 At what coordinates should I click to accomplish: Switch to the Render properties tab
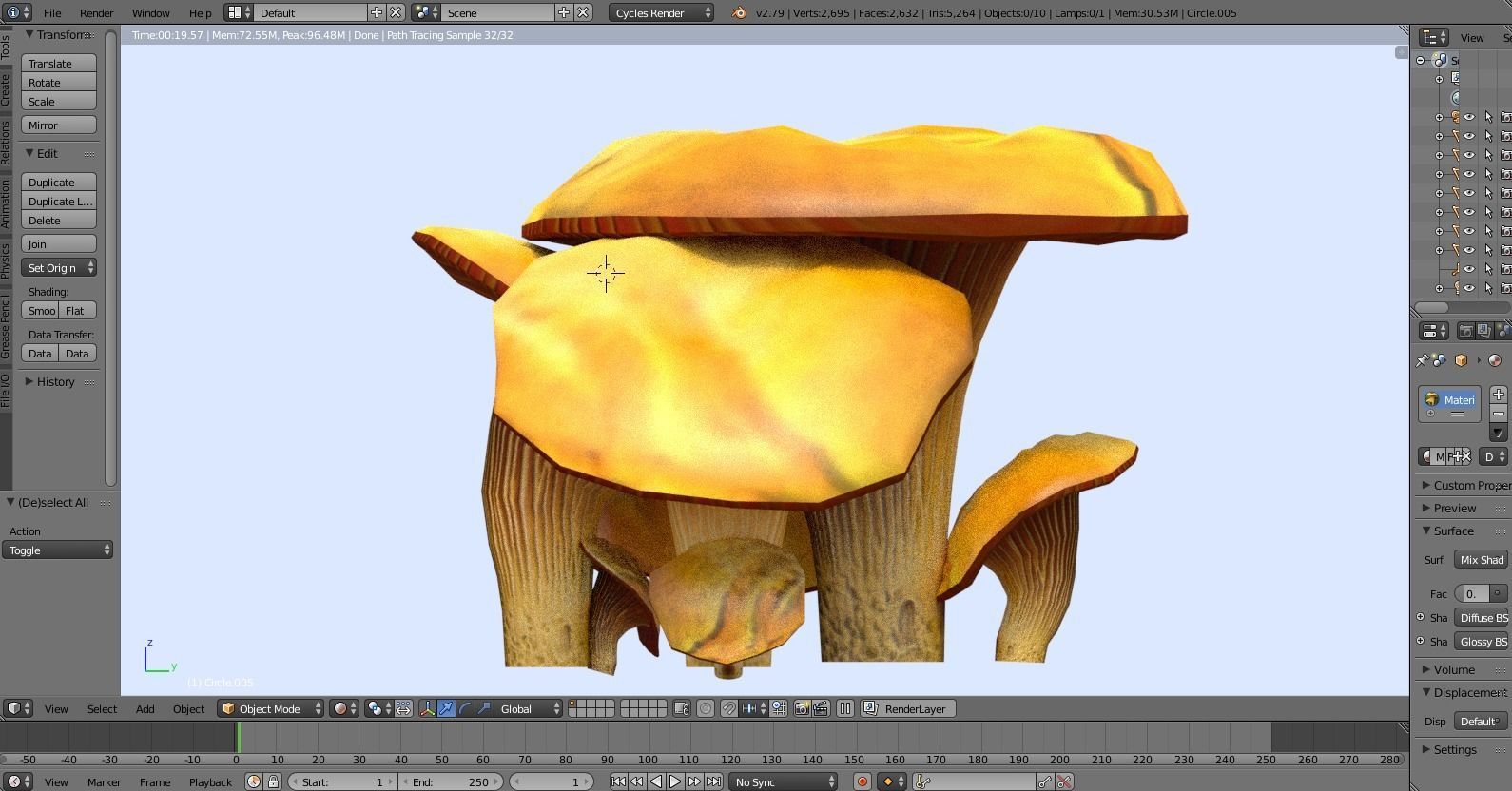click(1465, 331)
